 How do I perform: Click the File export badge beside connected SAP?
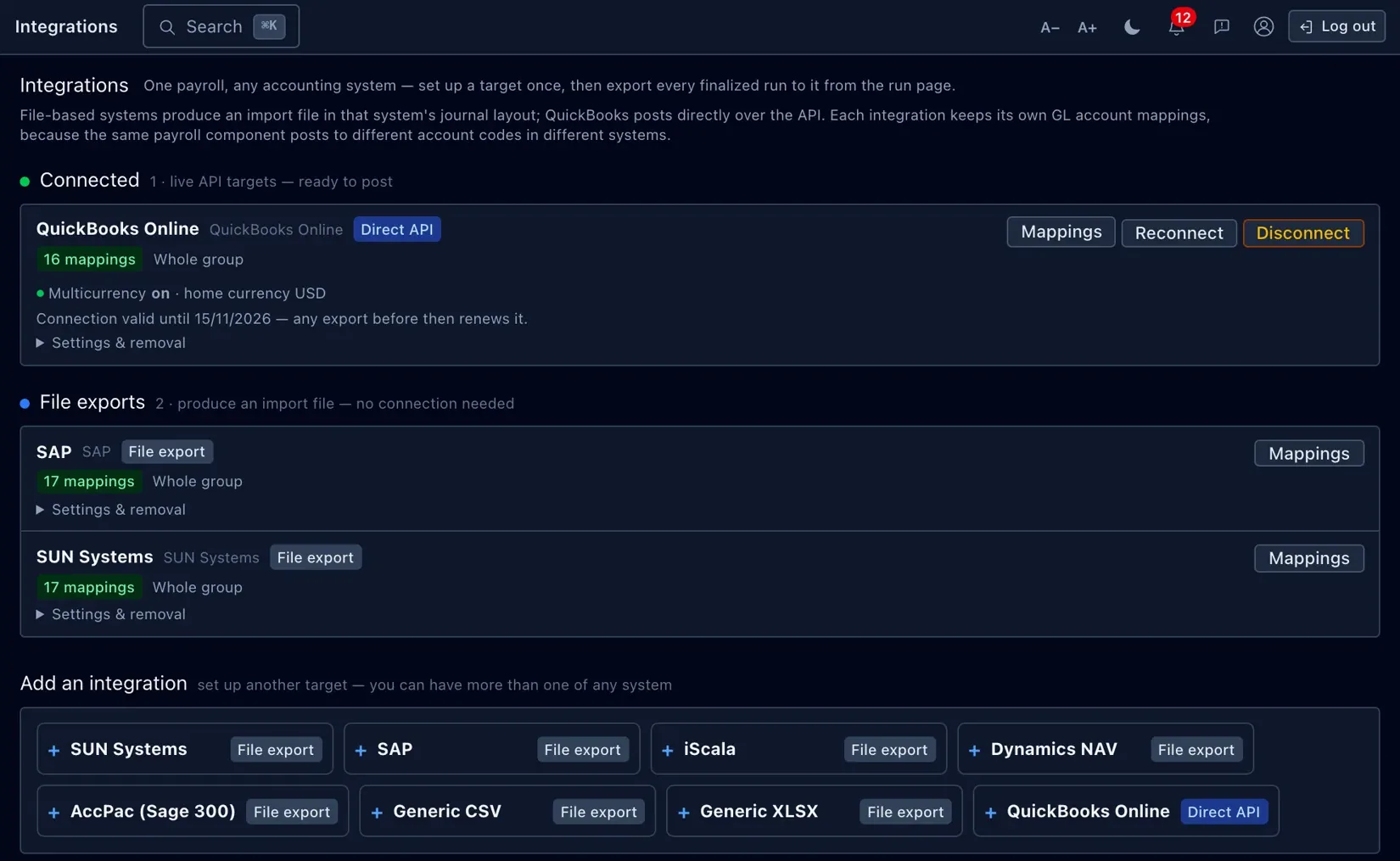coord(167,451)
